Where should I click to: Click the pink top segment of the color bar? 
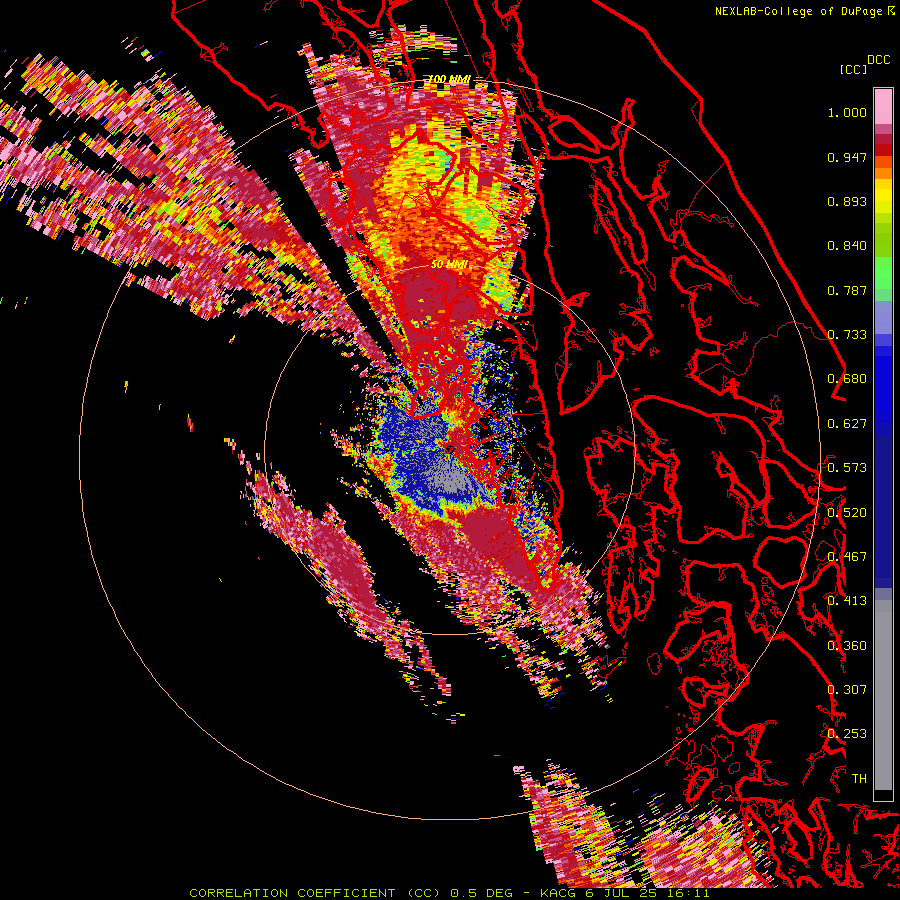pyautogui.click(x=883, y=107)
